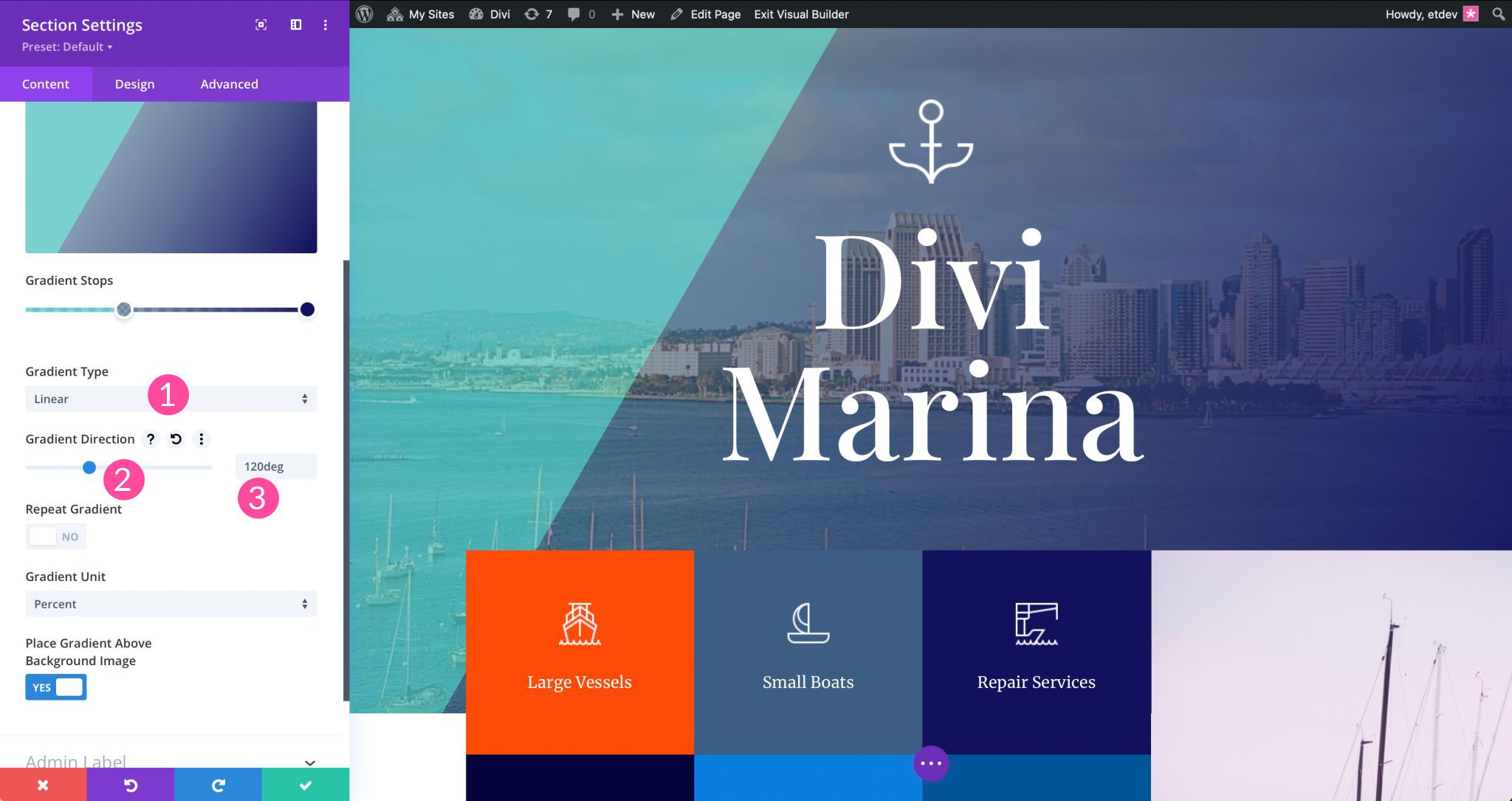Open the three-dot menu in Section Settings header

click(325, 24)
